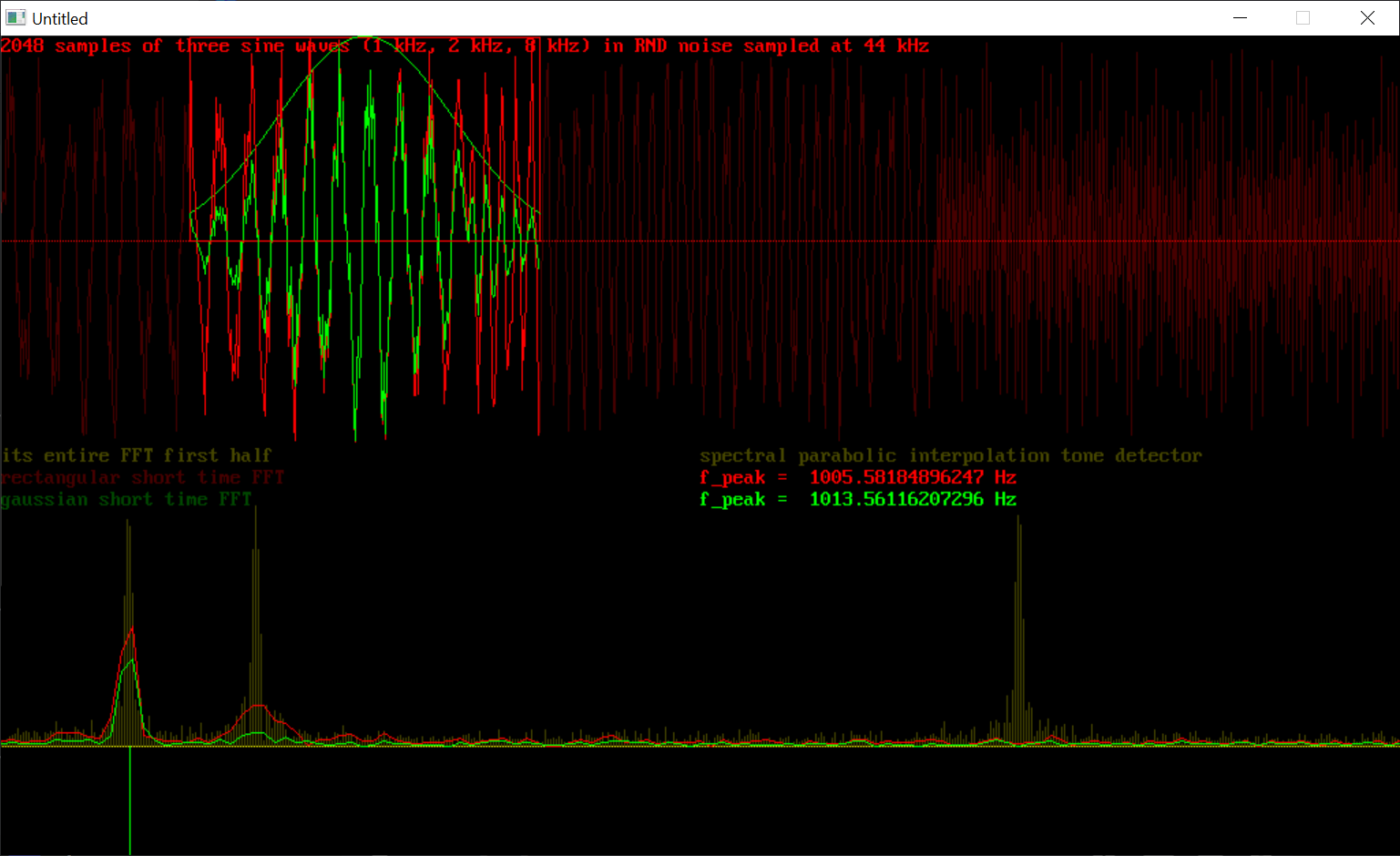The width and height of the screenshot is (1400, 856).
Task: Click the green vertical peak marker below the spectrum
Action: 130,801
